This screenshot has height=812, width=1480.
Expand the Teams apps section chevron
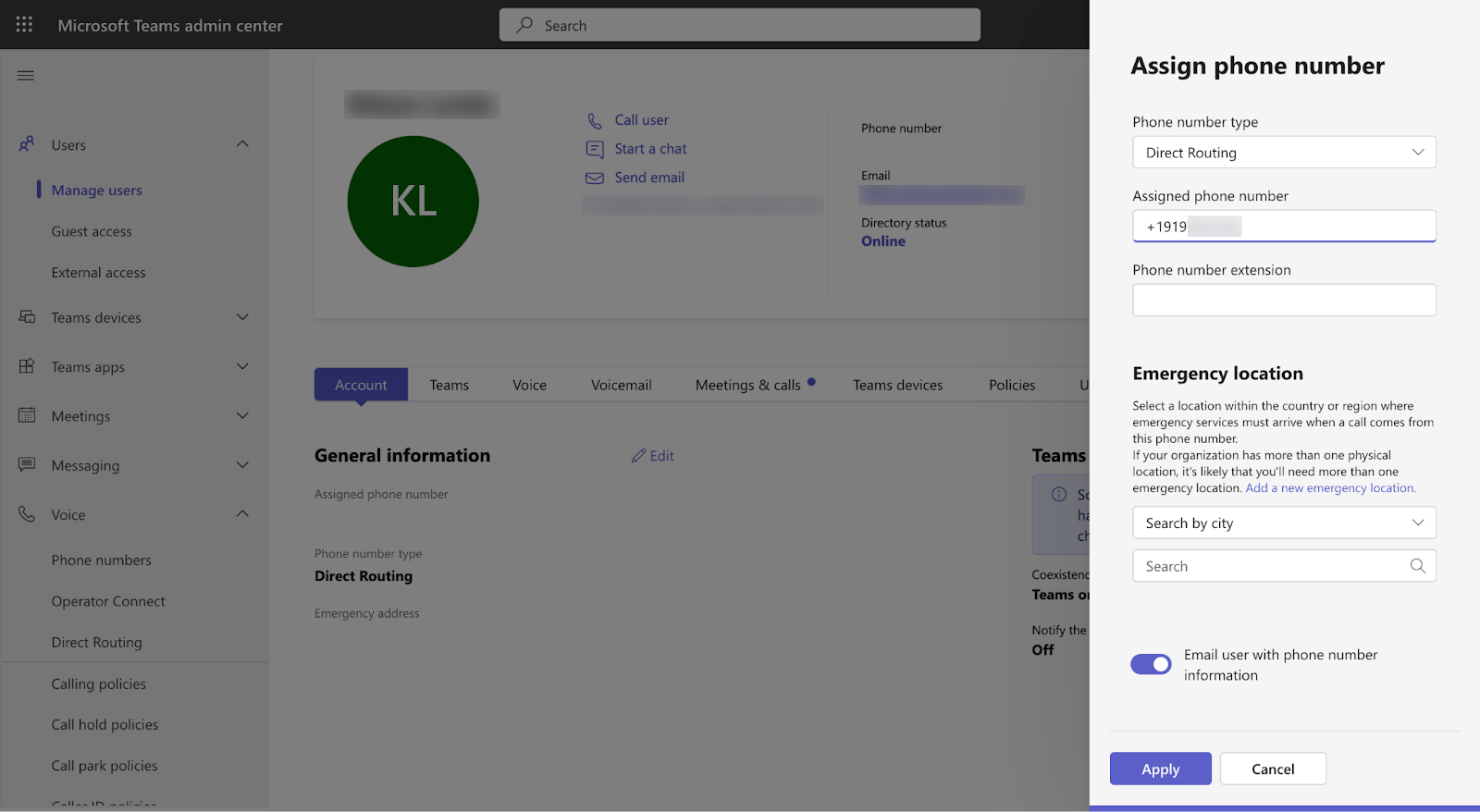[x=242, y=366]
